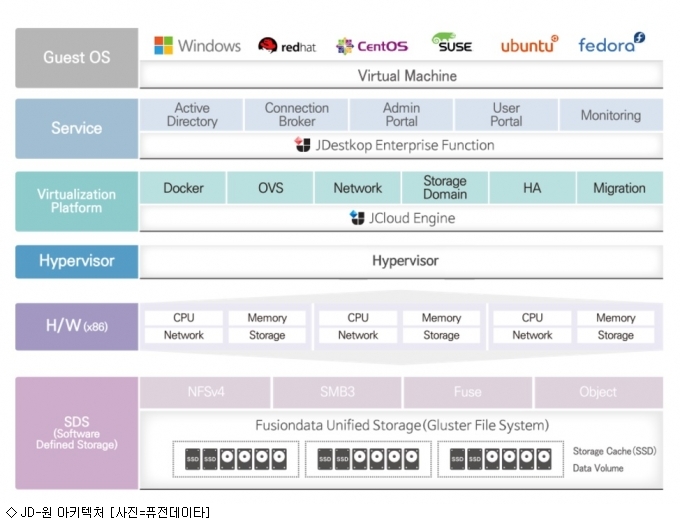The height and width of the screenshot is (524, 680).
Task: Select the Virtual Machine bar
Action: (401, 75)
